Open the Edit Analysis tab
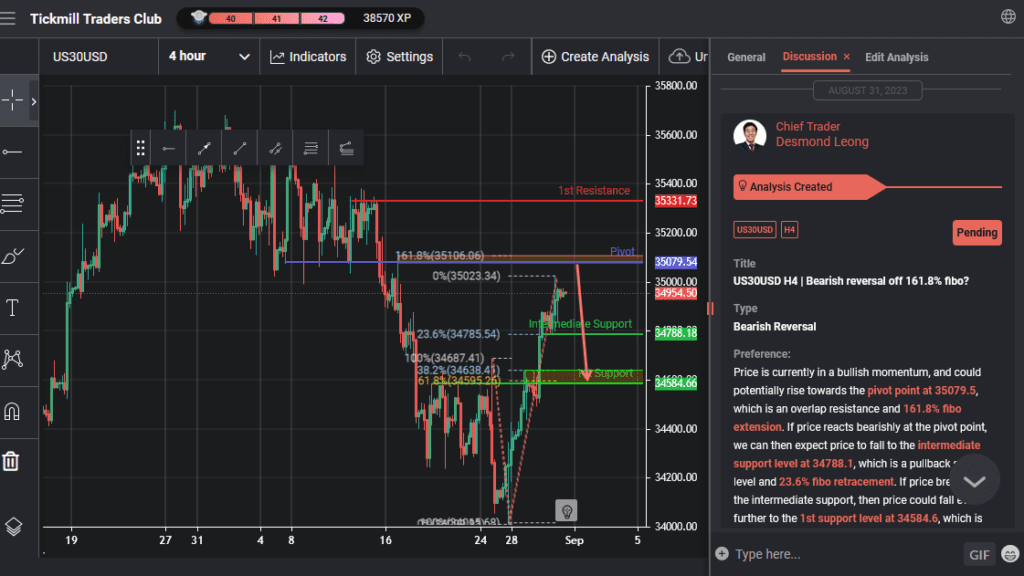The height and width of the screenshot is (576, 1024). click(896, 57)
